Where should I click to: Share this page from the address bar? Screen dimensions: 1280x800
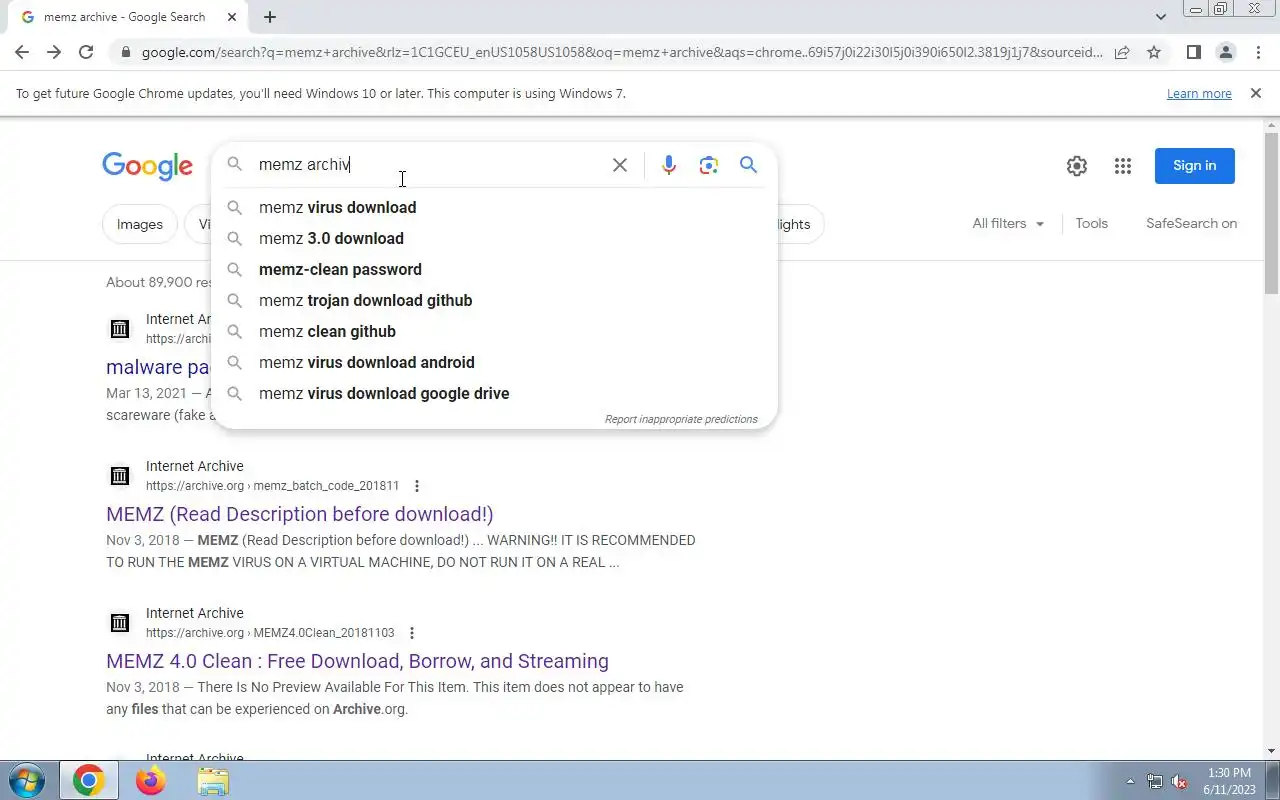coord(1122,52)
